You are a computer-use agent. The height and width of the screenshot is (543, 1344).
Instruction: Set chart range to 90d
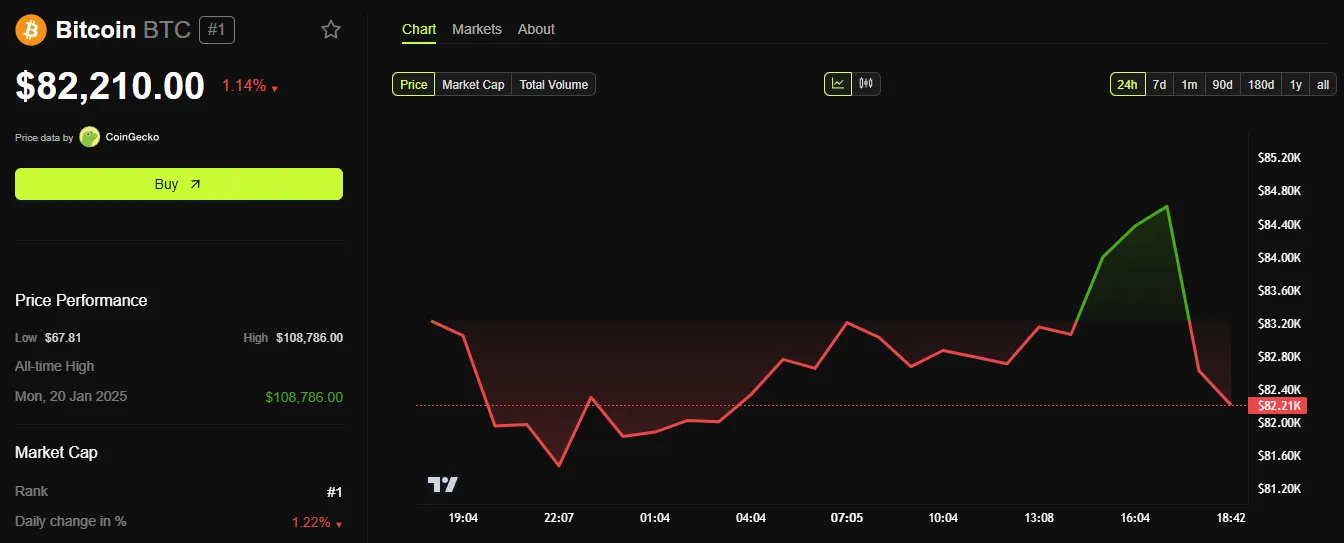1222,84
